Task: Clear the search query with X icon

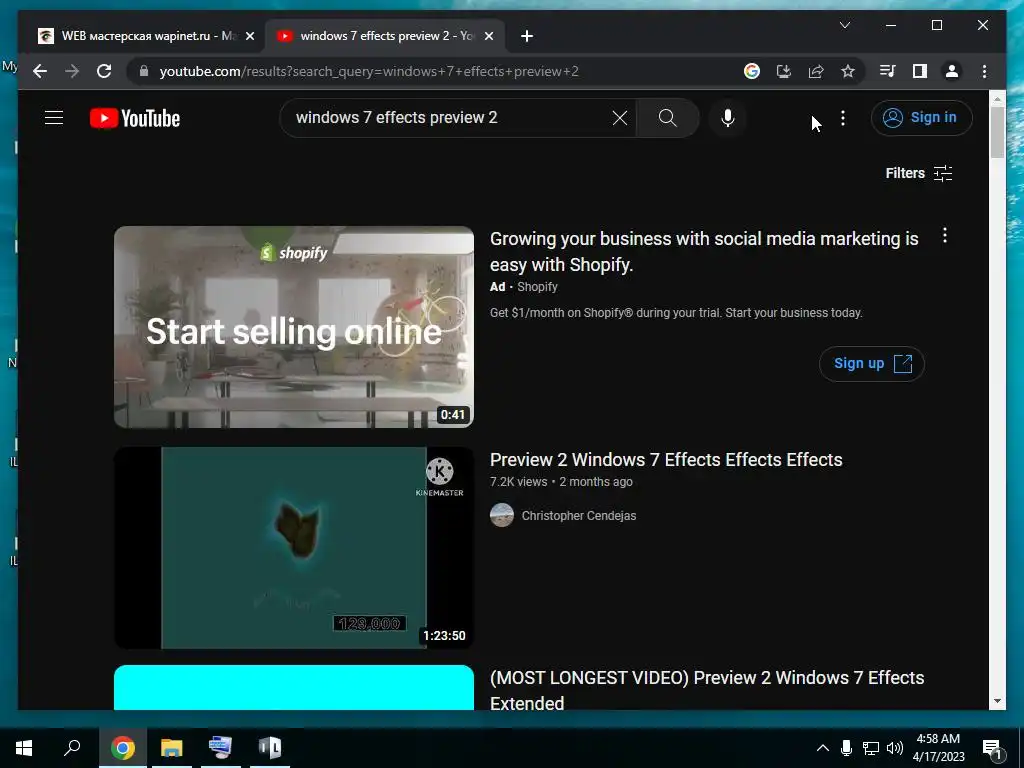Action: [620, 118]
